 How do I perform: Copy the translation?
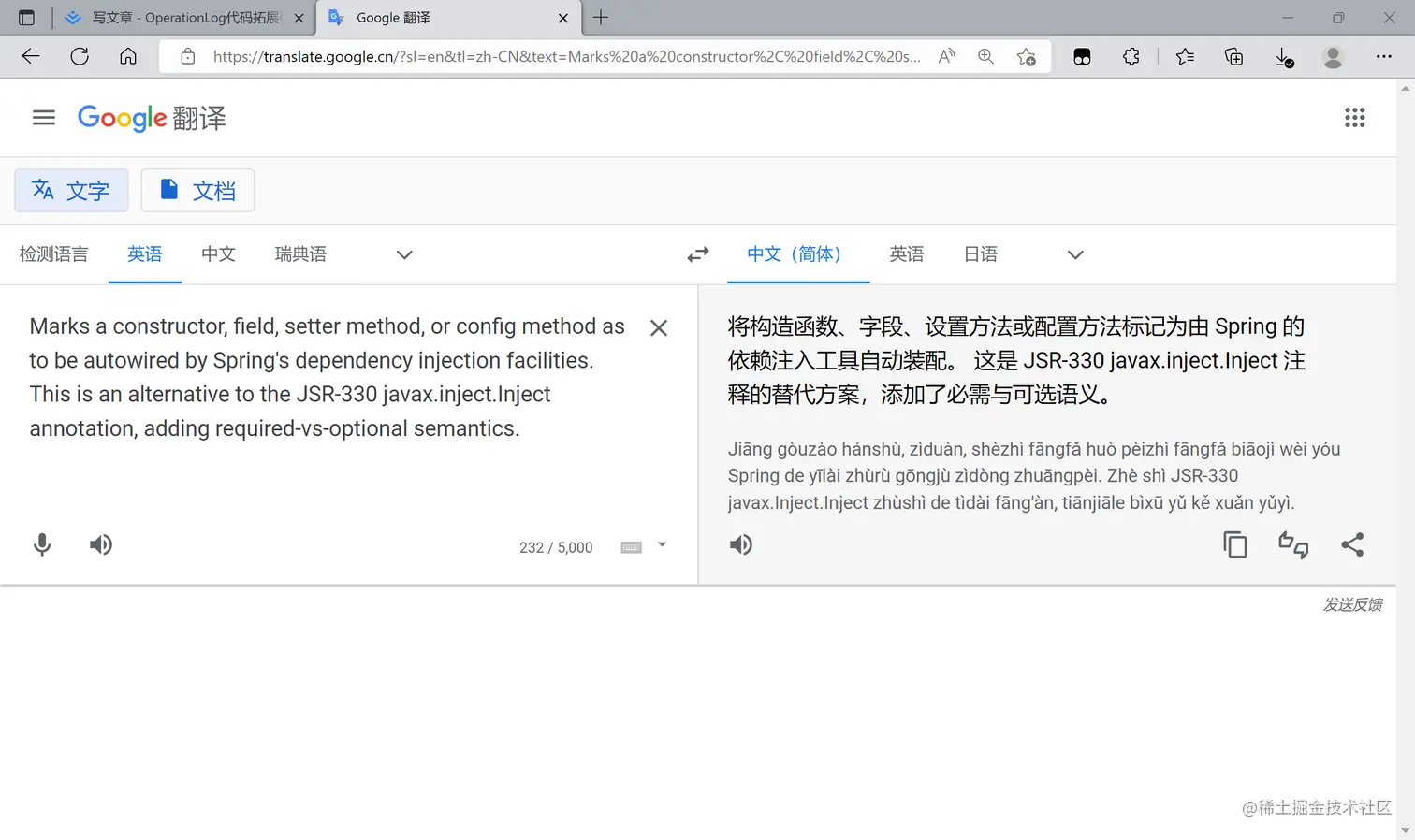(x=1235, y=544)
